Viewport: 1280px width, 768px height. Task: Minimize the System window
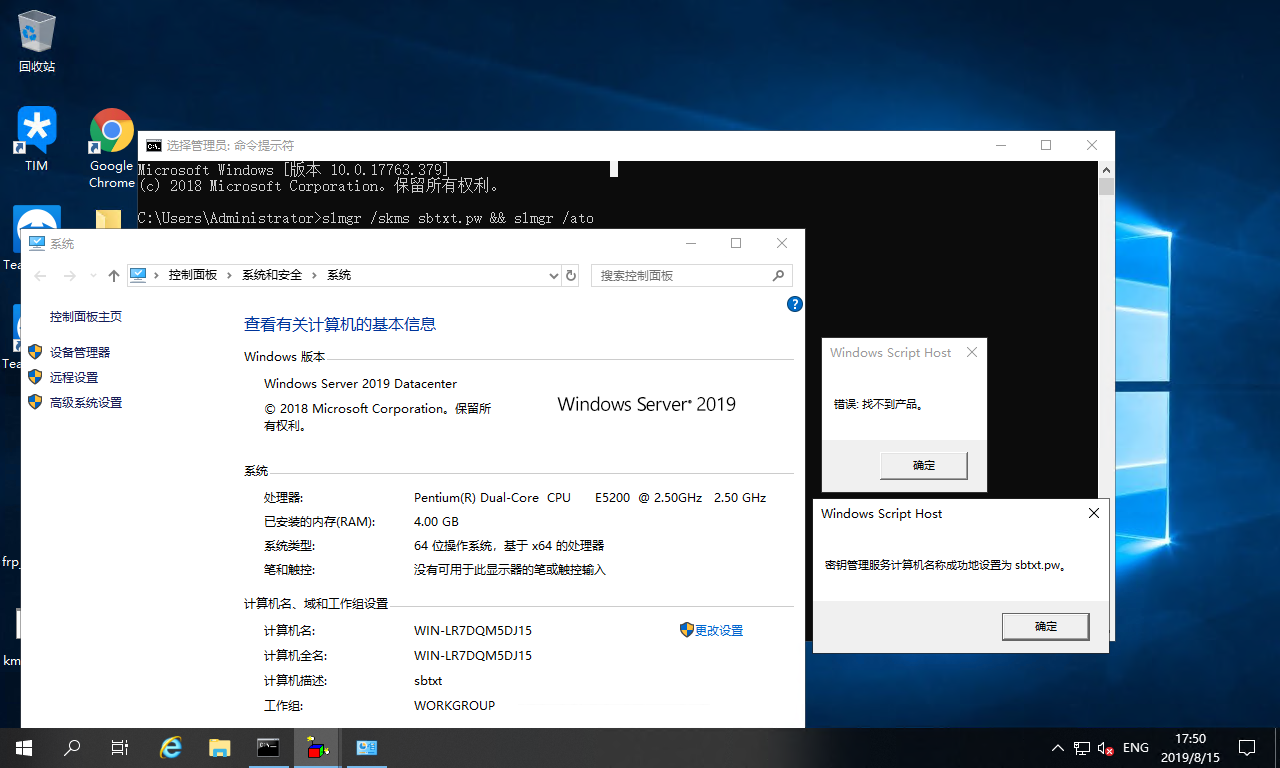pos(690,243)
